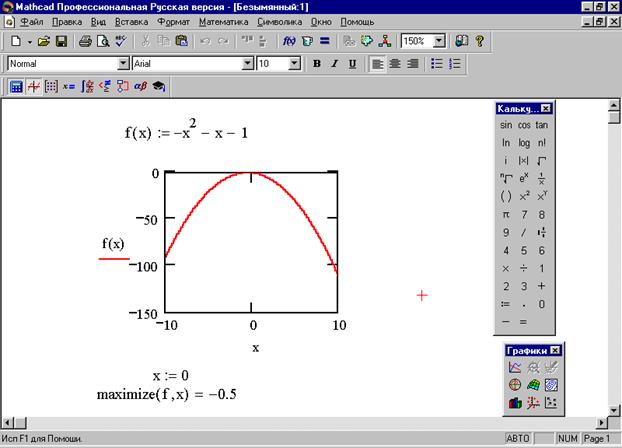Open the Файл menu
This screenshot has height=448, width=622.
pyautogui.click(x=31, y=22)
